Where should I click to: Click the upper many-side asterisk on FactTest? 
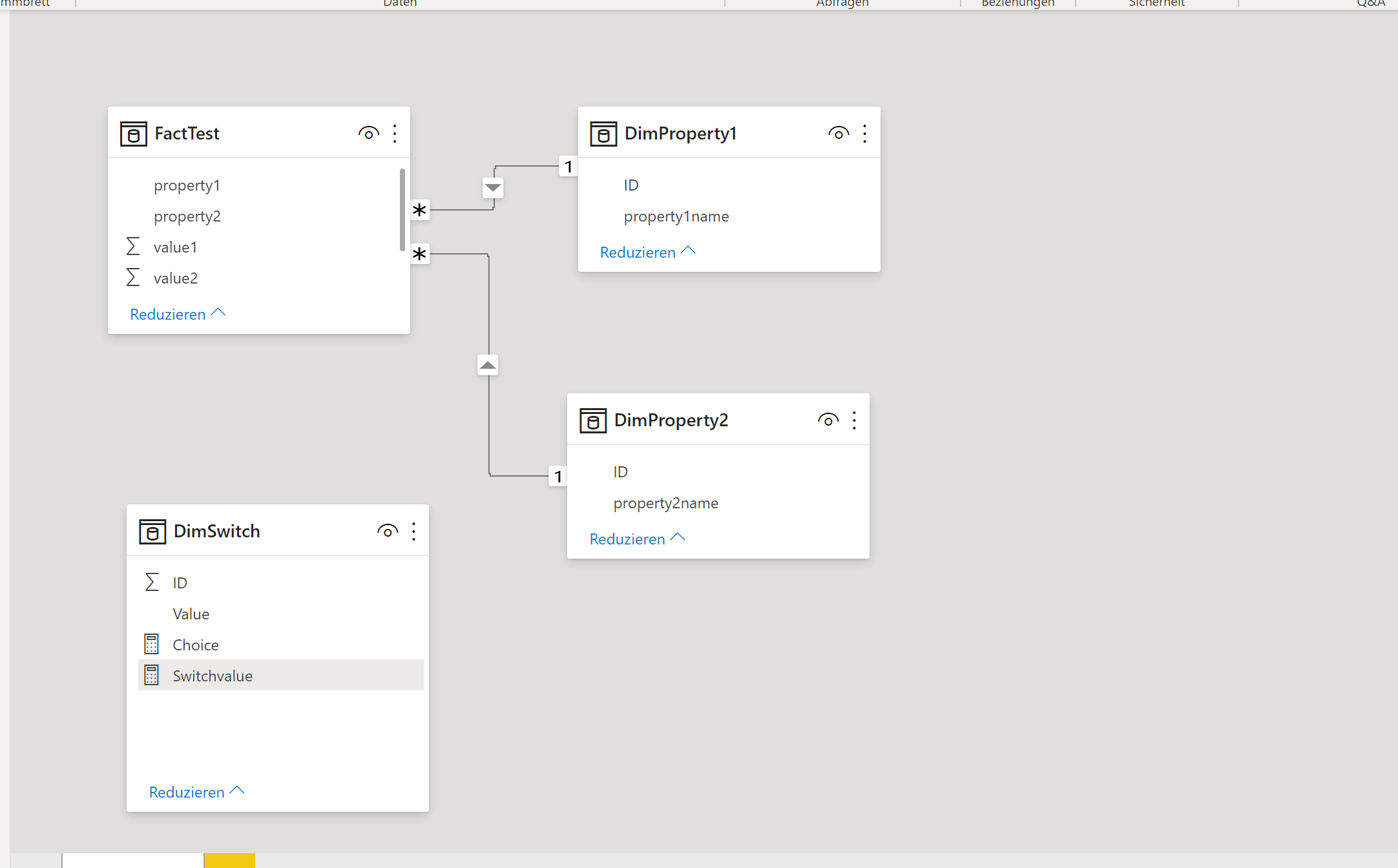click(419, 210)
